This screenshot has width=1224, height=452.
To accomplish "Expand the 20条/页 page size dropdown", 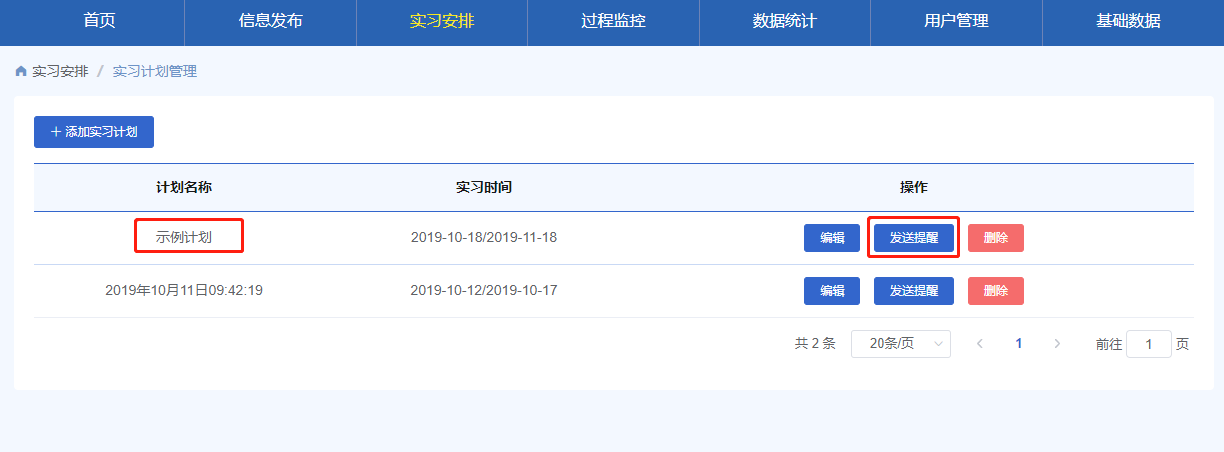I will [901, 344].
